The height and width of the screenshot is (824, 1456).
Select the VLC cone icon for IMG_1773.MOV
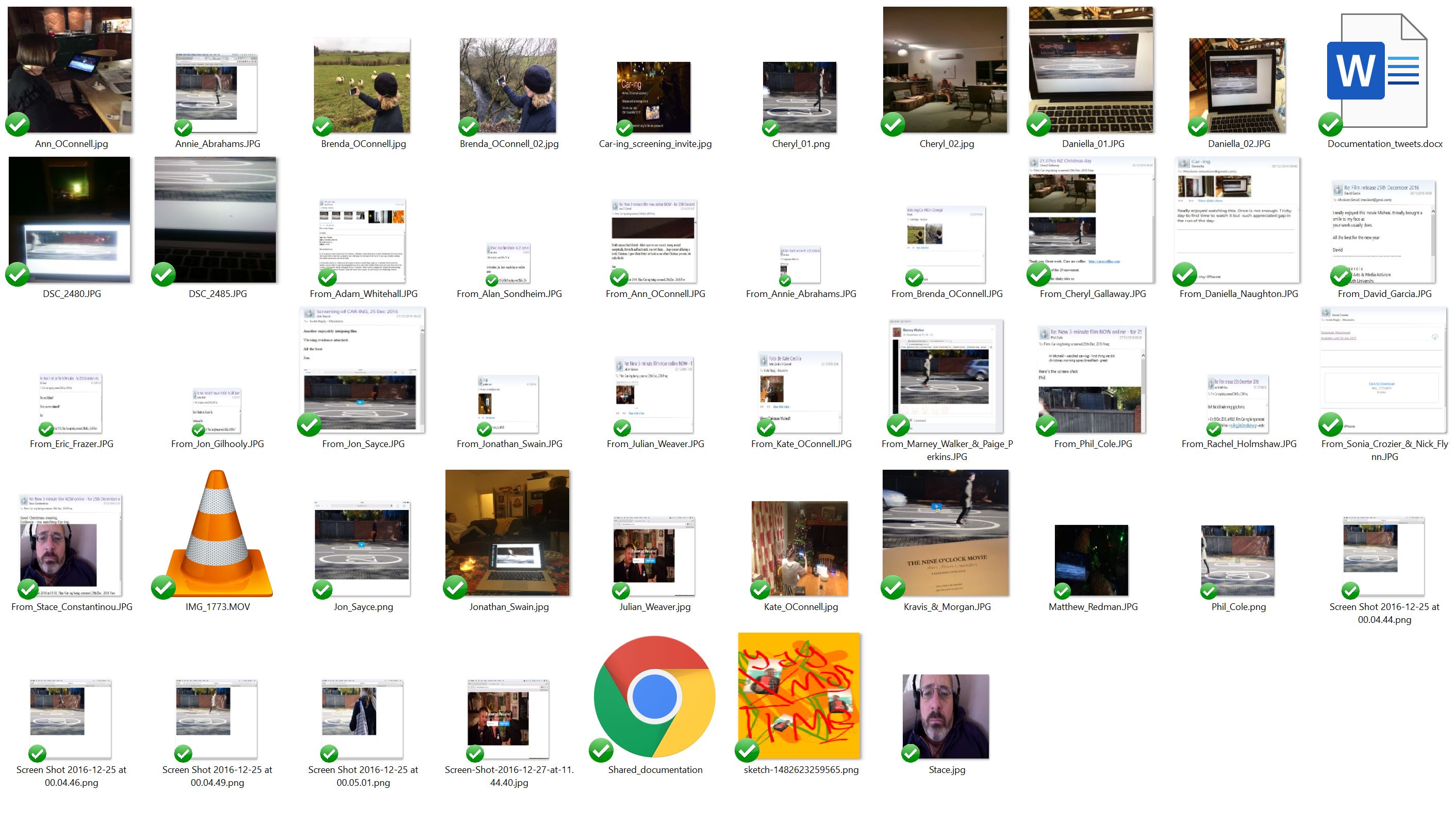(x=217, y=533)
